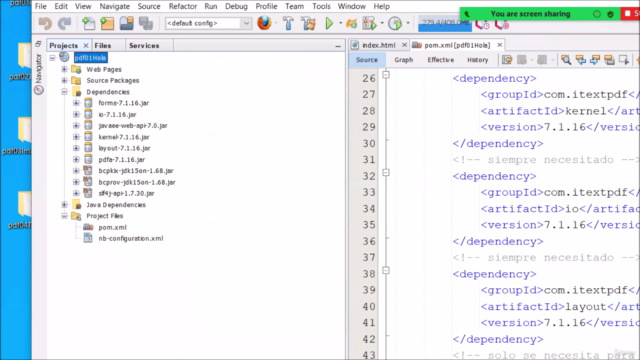The width and height of the screenshot is (640, 360).
Task: Expand the Web Pages folder
Action: pos(64,69)
